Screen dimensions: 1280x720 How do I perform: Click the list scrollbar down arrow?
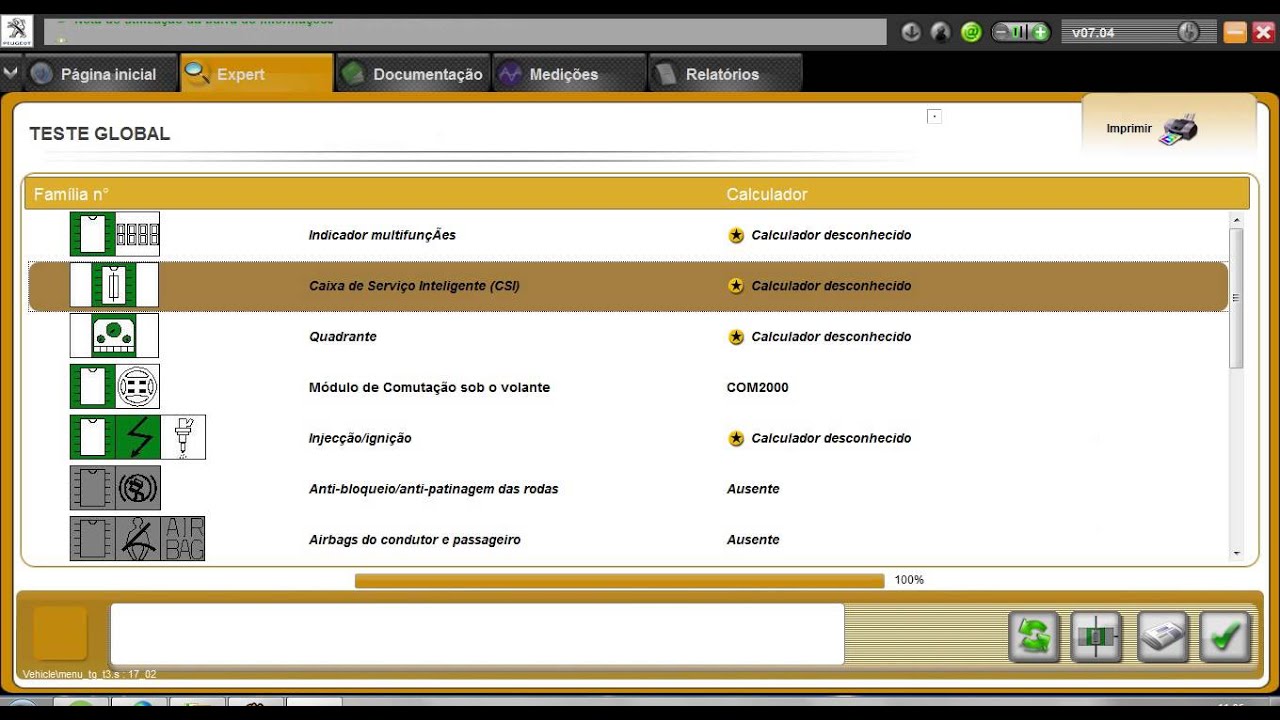click(x=1237, y=553)
